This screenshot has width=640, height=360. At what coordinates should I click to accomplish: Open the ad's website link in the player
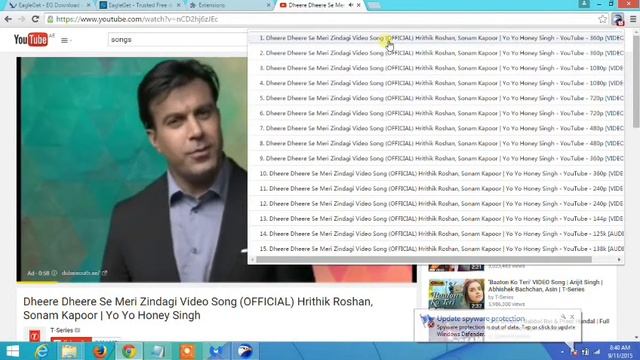[x=84, y=273]
